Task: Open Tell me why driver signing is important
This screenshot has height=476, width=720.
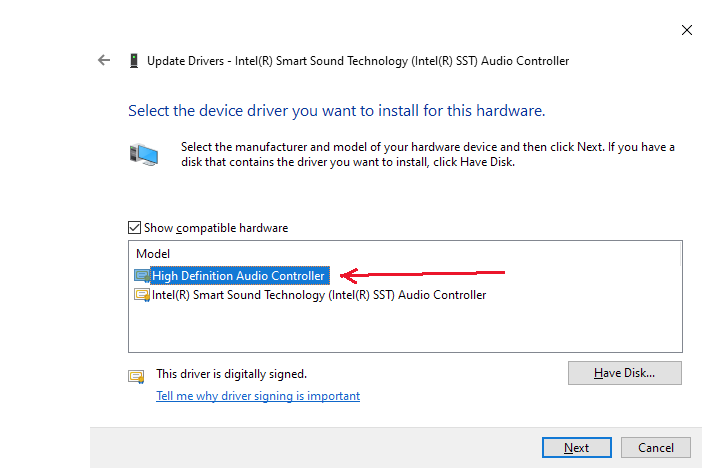Action: 258,396
